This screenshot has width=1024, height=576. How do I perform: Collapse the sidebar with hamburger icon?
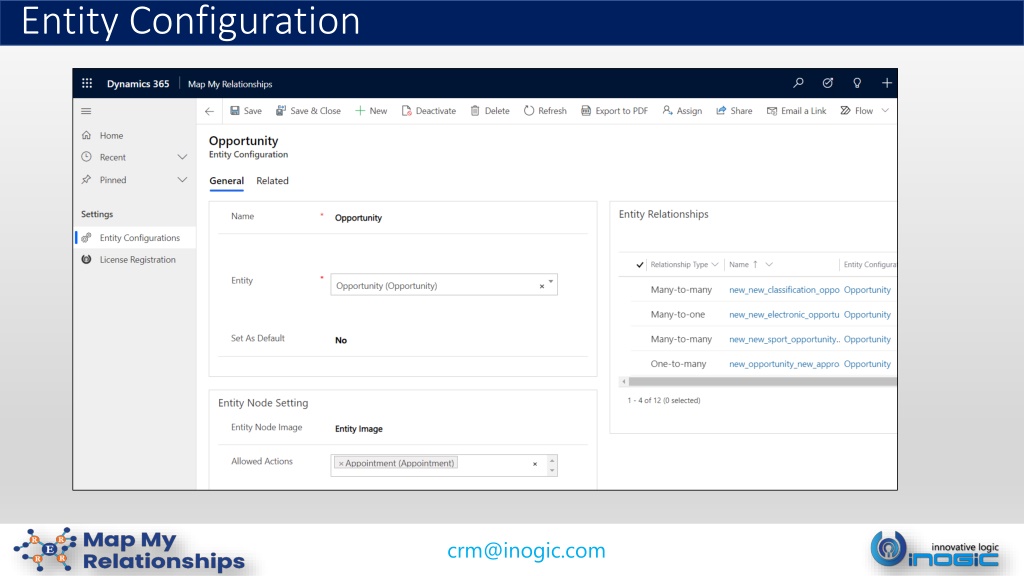click(x=86, y=111)
